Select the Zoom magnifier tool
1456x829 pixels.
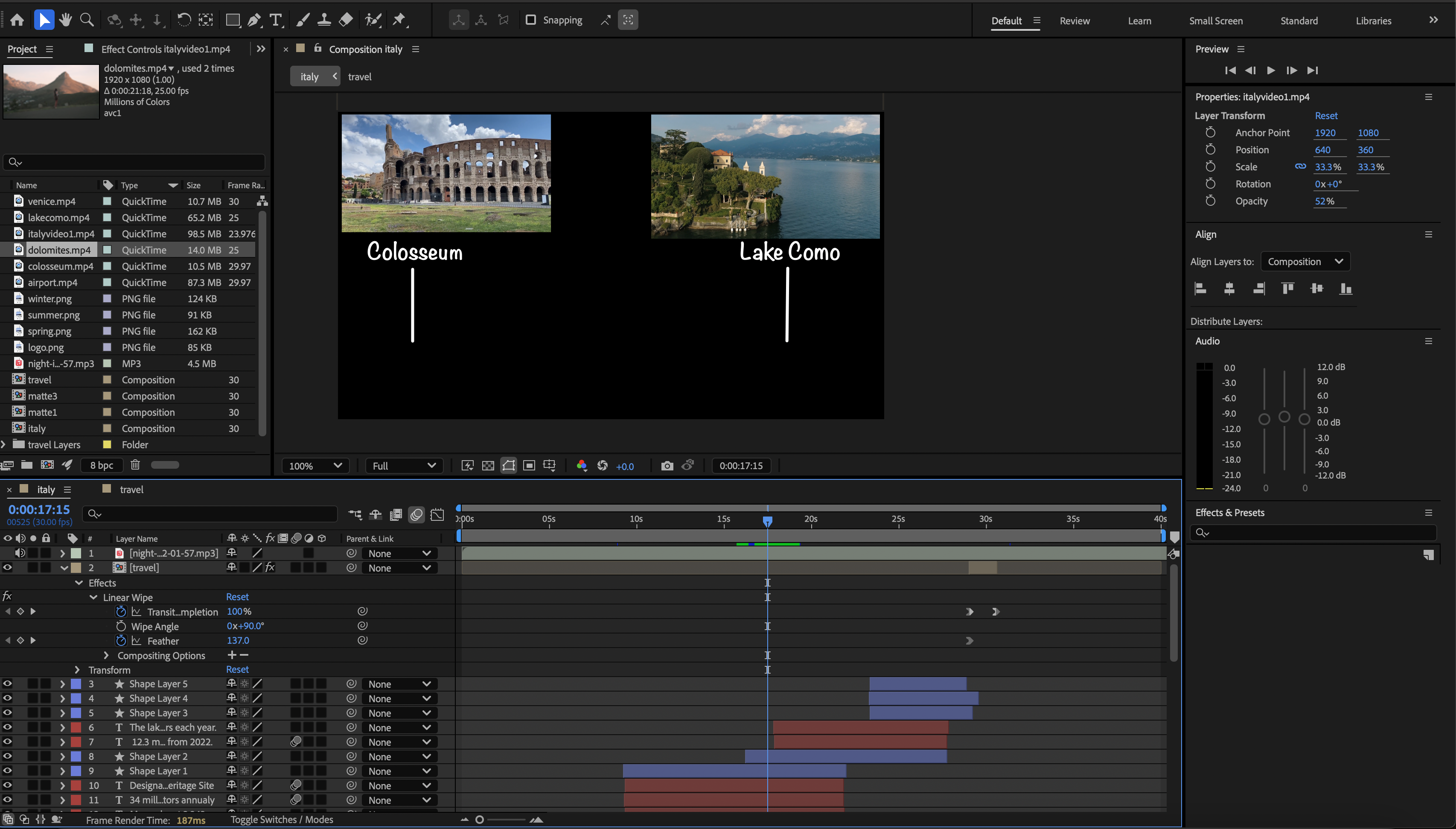[87, 20]
